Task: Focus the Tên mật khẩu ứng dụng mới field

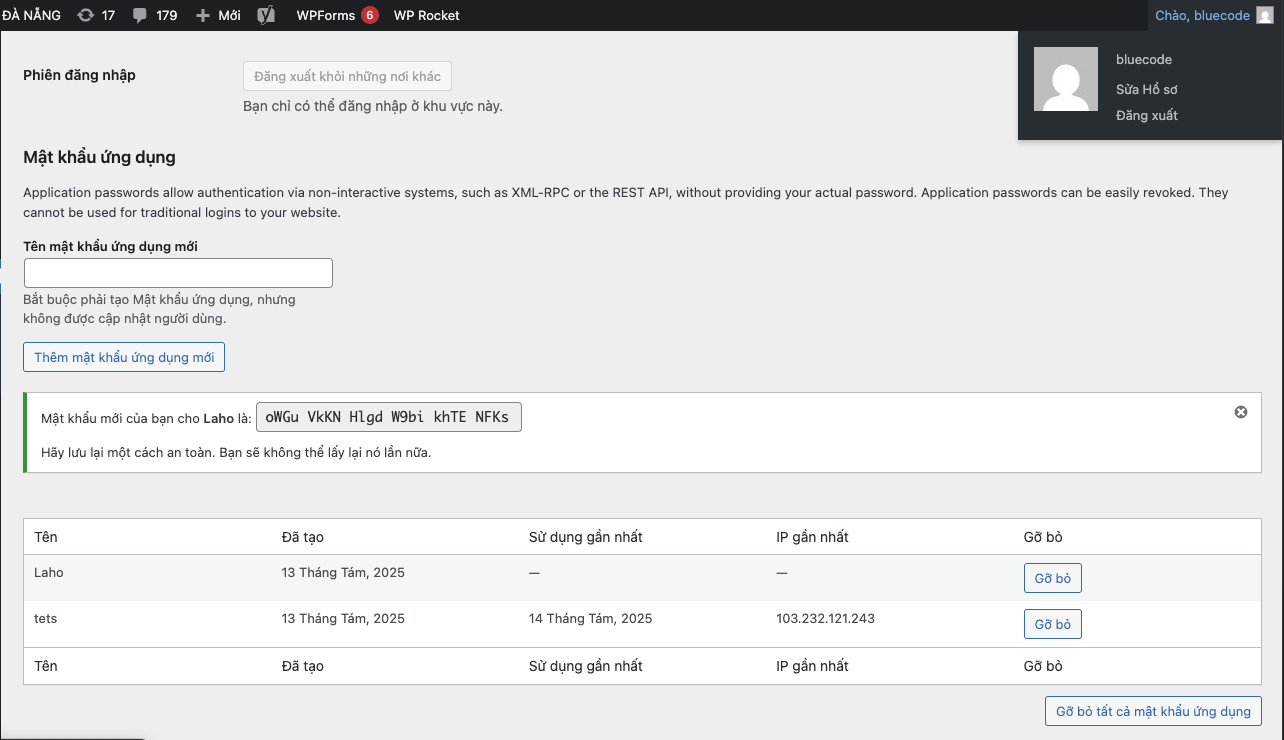Action: click(x=178, y=273)
